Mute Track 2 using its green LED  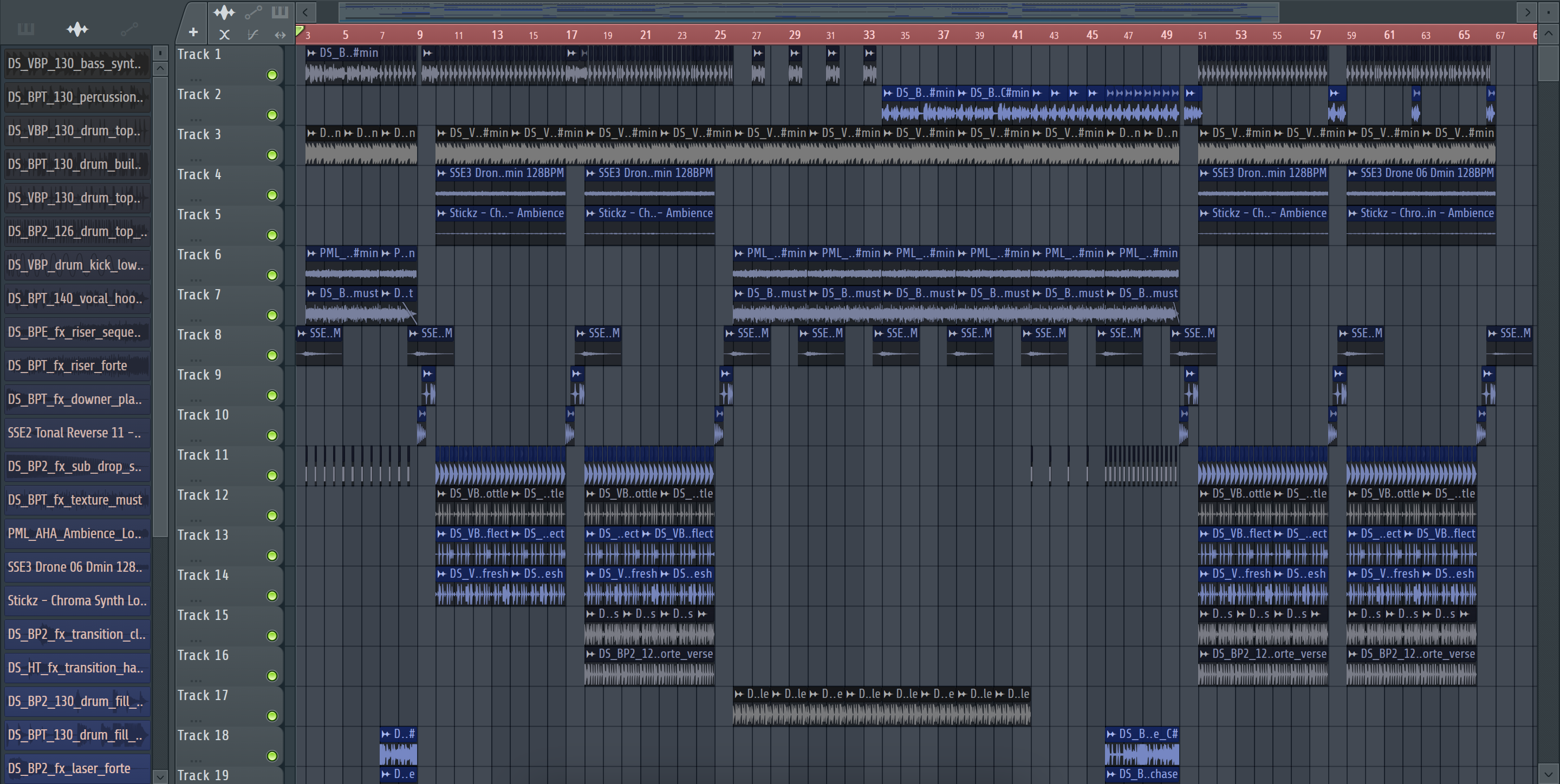[272, 115]
